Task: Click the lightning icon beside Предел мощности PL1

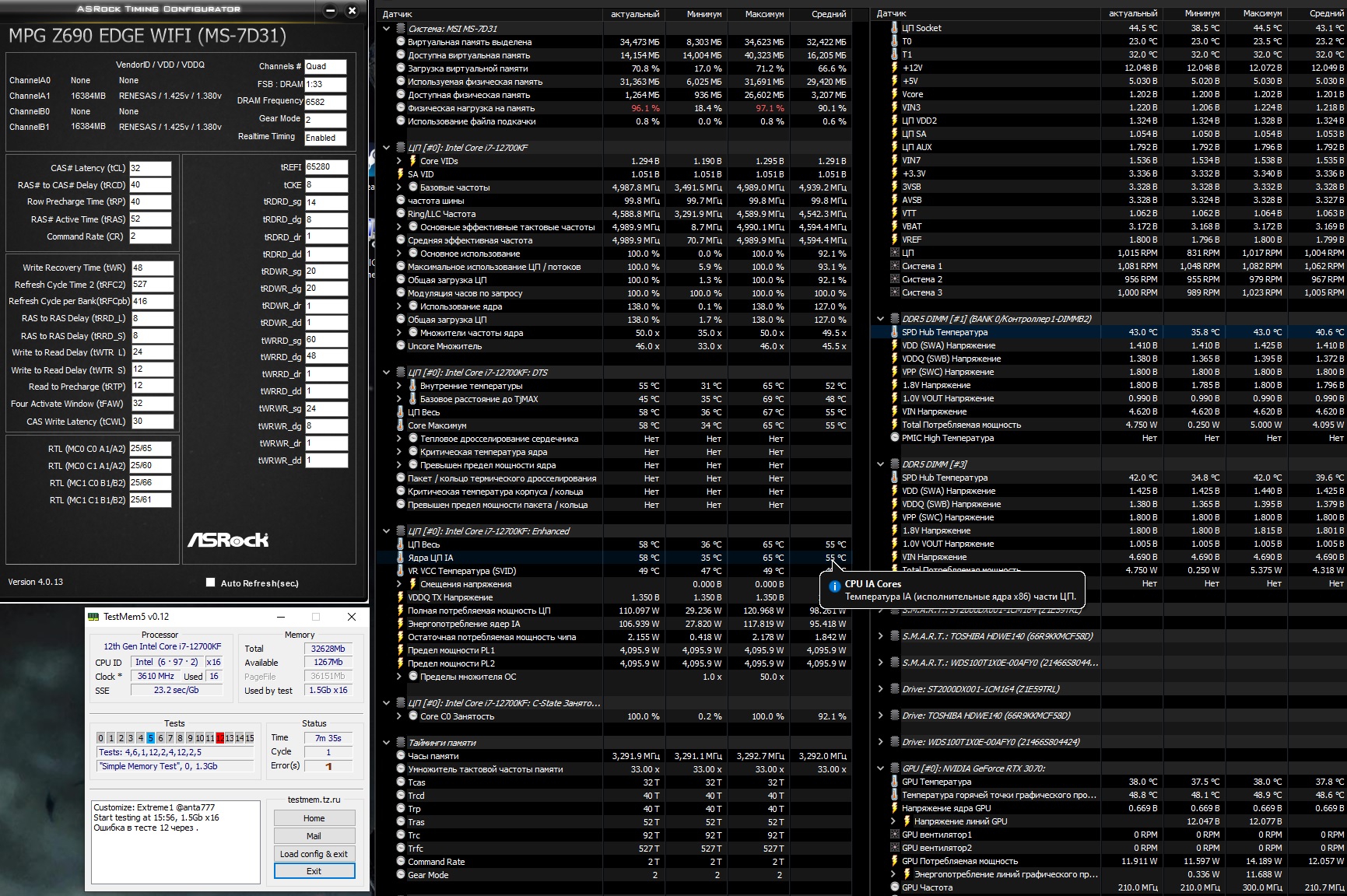Action: tap(401, 650)
